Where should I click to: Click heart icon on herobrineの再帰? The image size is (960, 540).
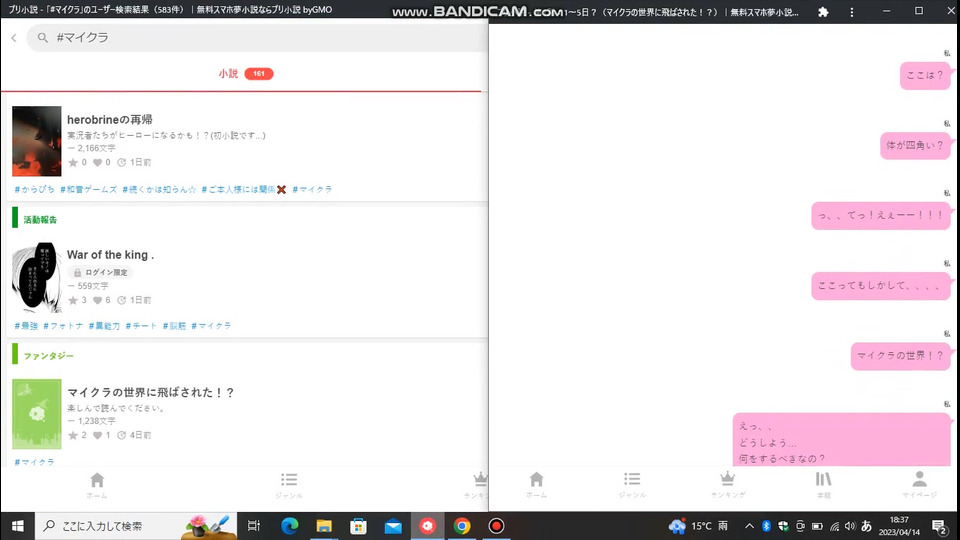click(x=97, y=162)
